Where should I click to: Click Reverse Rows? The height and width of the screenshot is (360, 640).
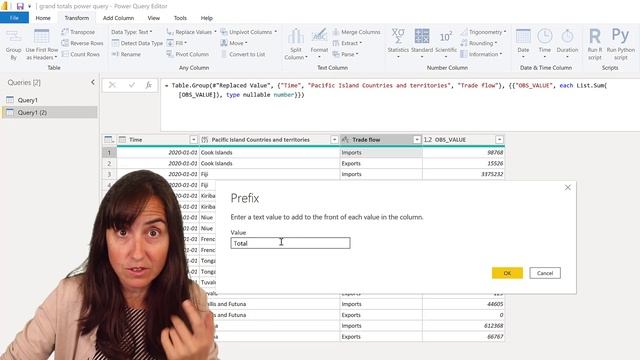(82, 43)
